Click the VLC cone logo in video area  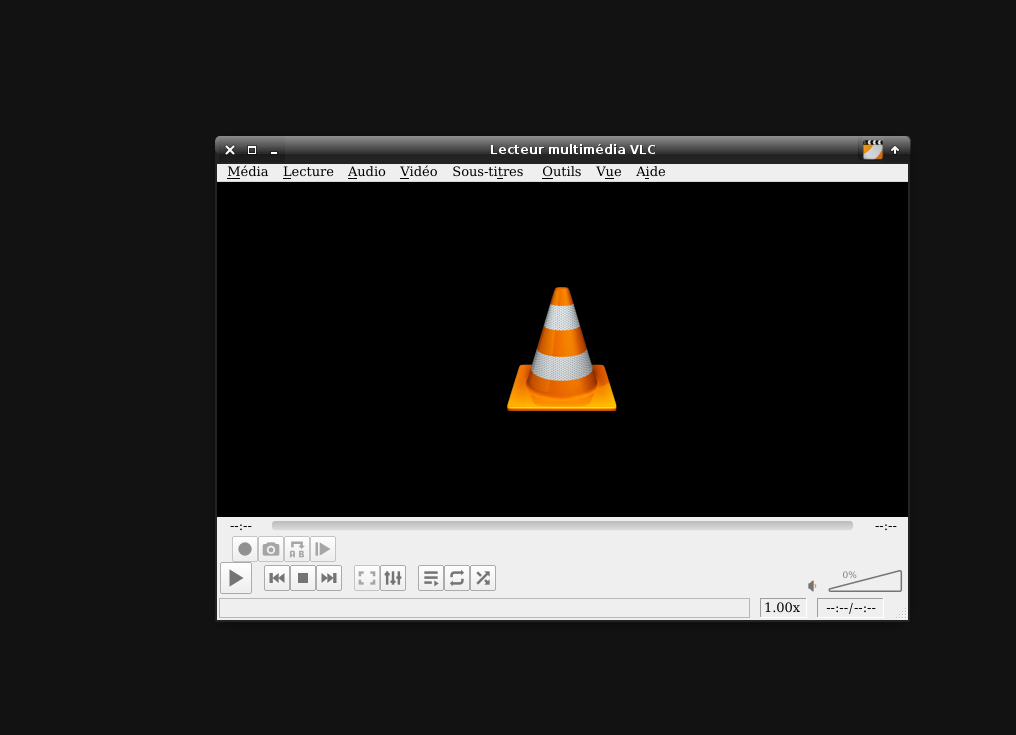(562, 349)
